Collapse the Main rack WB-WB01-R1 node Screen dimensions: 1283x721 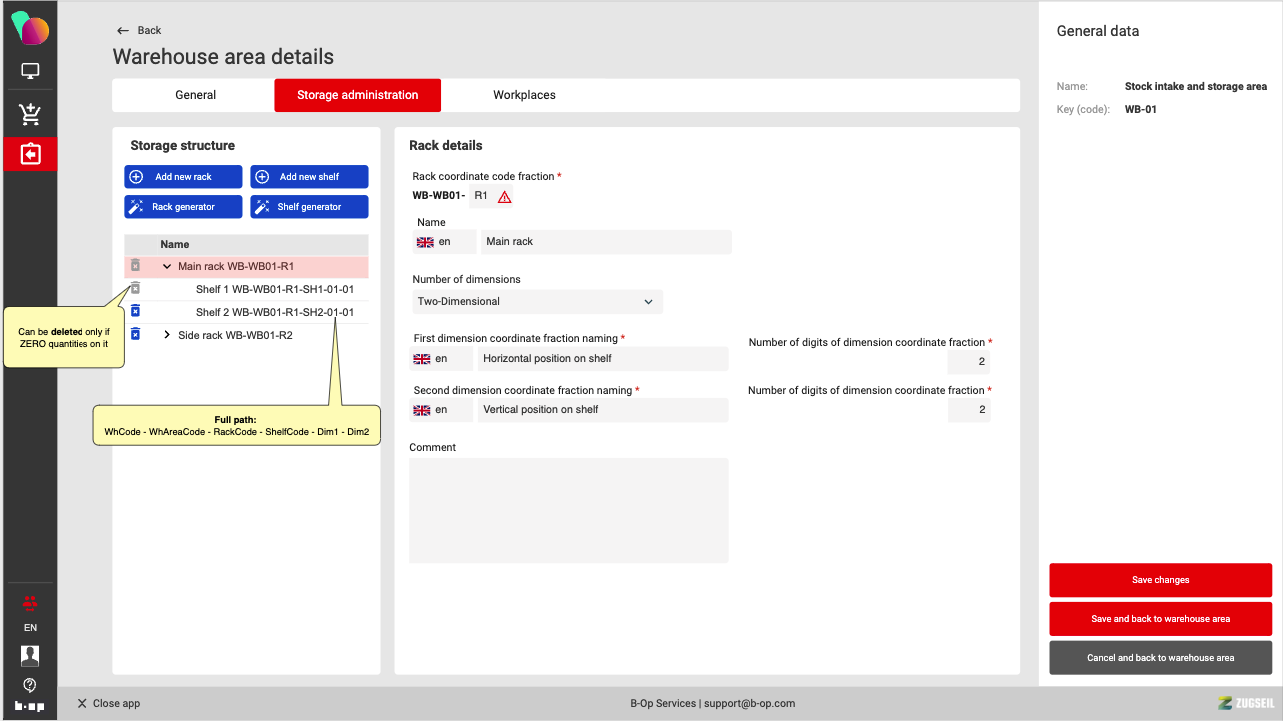[167, 267]
